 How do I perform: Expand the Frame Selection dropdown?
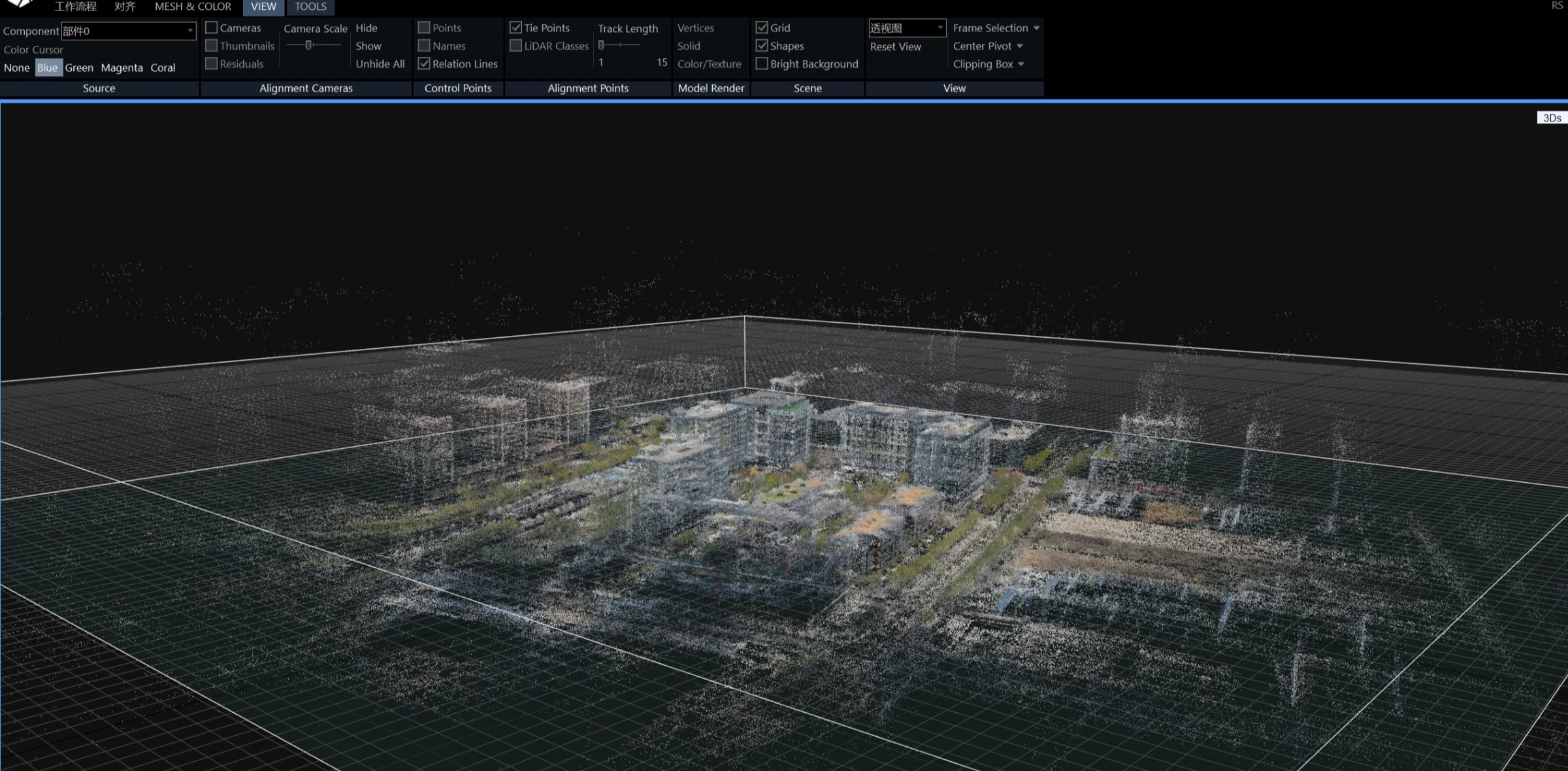click(1036, 28)
